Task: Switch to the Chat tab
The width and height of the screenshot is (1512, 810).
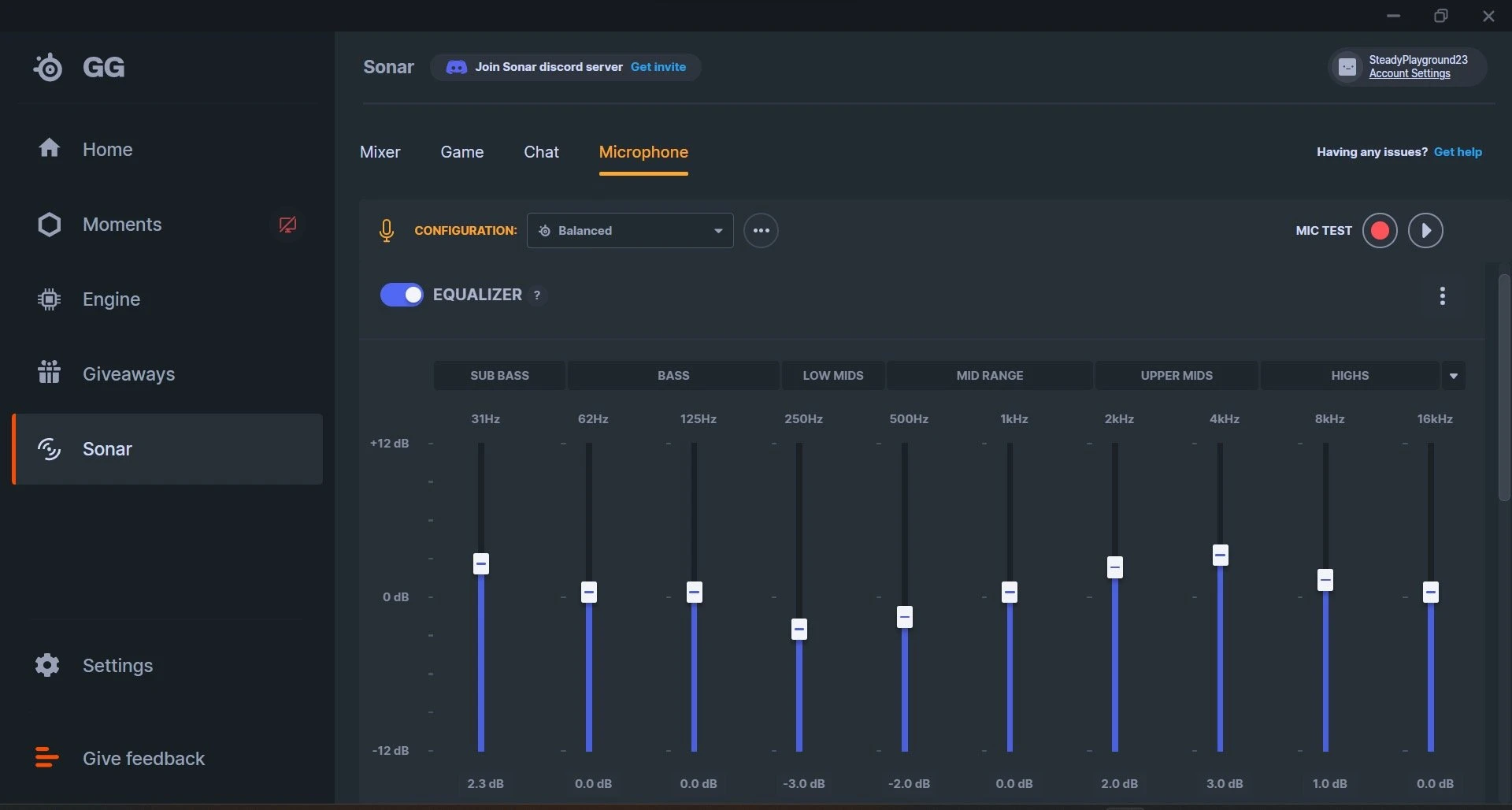Action: [x=542, y=152]
